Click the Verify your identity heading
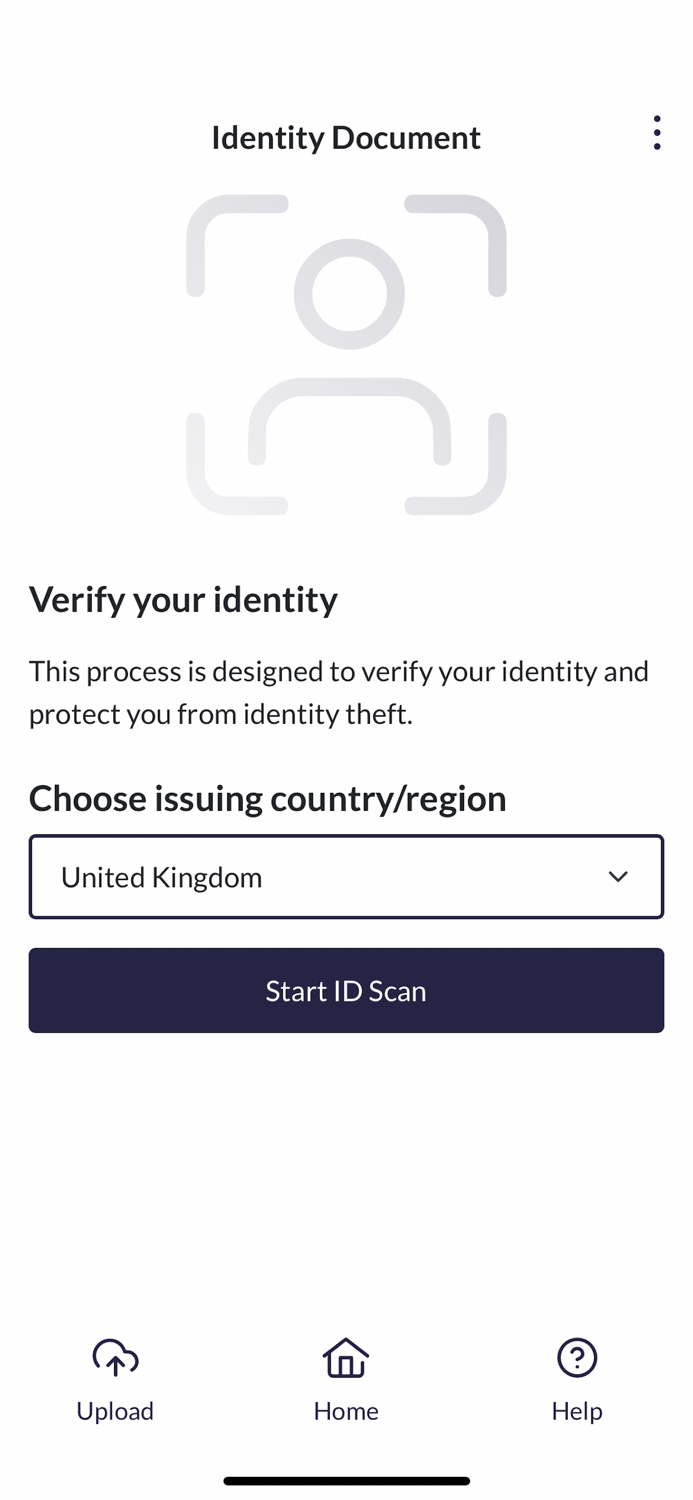This screenshot has width=693, height=1500. [x=183, y=599]
